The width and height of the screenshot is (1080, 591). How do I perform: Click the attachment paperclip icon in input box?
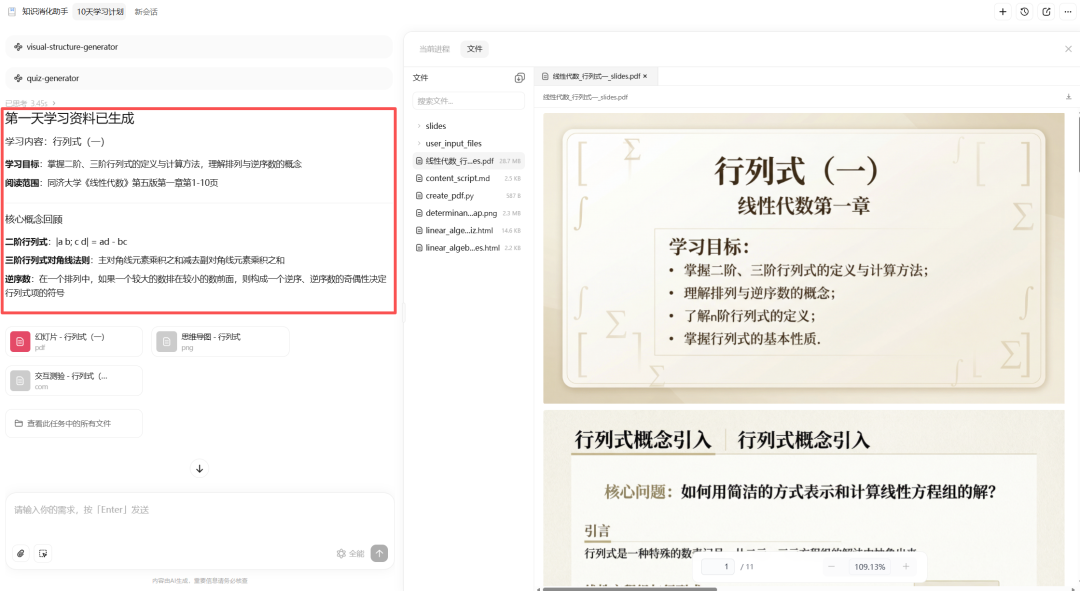coord(22,552)
